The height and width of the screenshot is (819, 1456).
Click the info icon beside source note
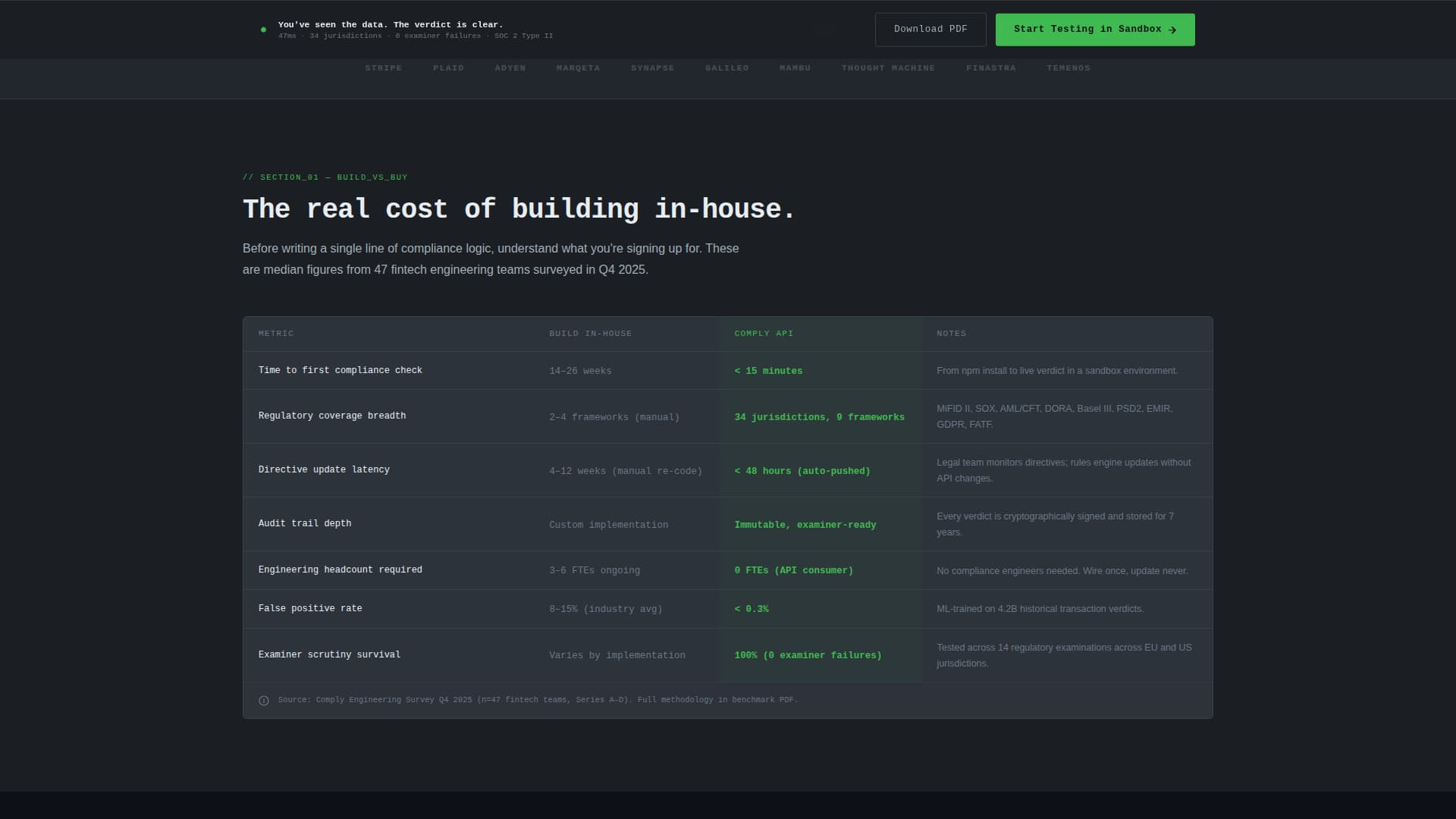pyautogui.click(x=263, y=701)
